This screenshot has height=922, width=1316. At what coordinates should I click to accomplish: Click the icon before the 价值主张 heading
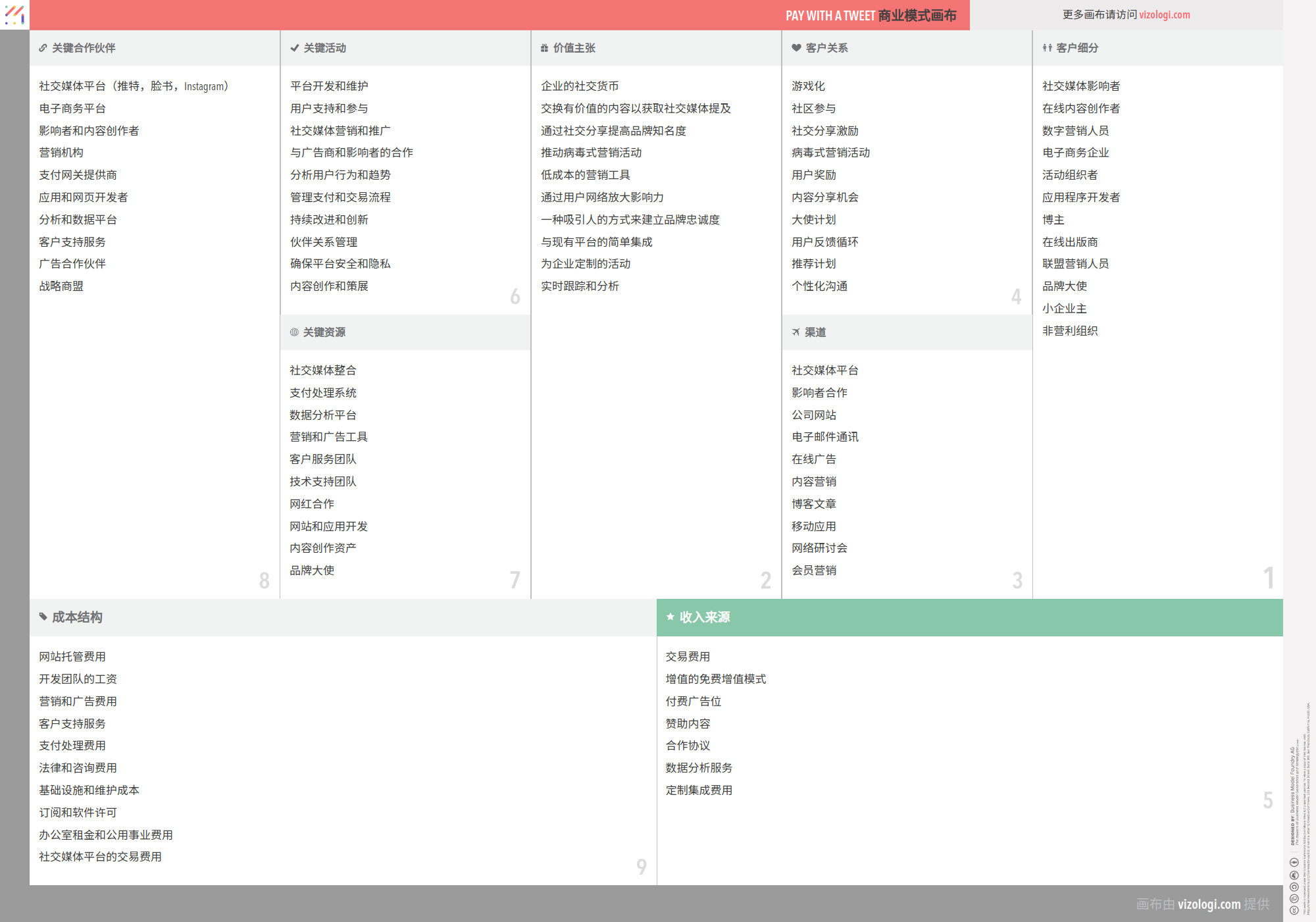point(544,47)
